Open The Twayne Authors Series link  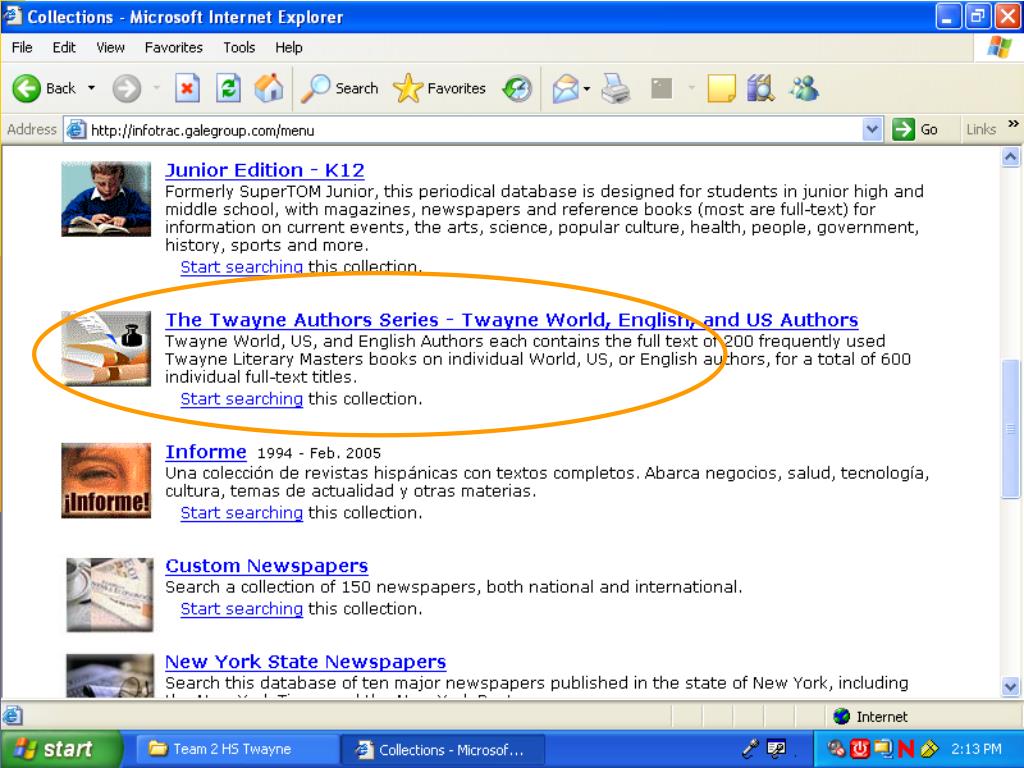tap(511, 320)
